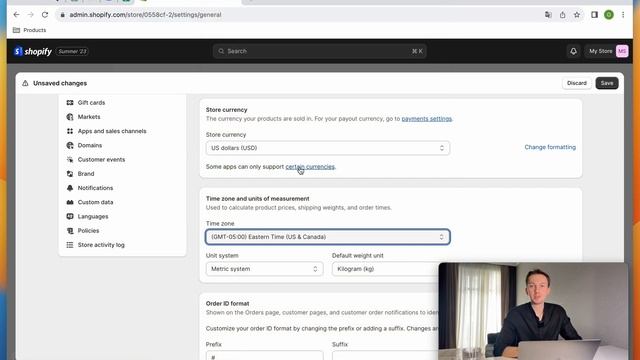Click the Brand icon in sidebar

[70, 174]
